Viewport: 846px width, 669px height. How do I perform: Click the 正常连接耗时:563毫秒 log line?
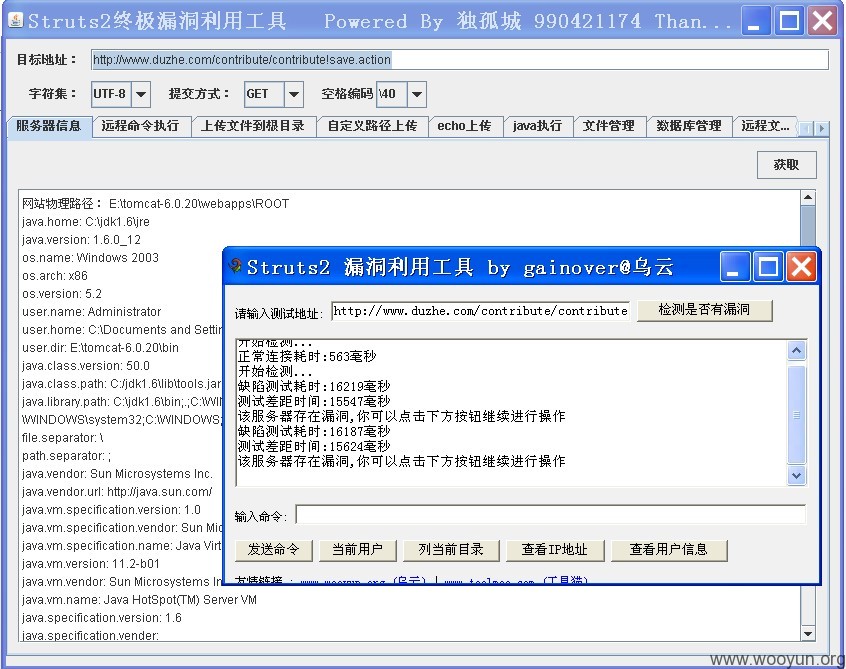coord(307,356)
